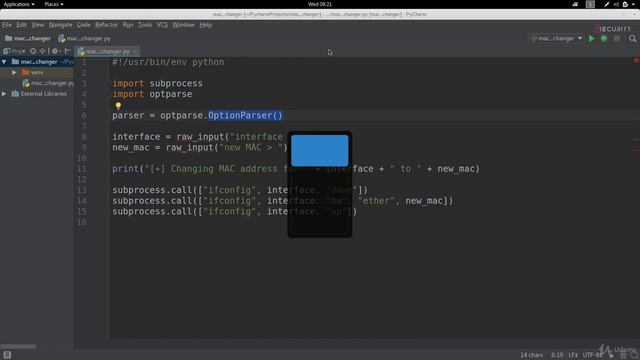This screenshot has width=640, height=360.
Task: Click the Project panel horizontal scrollbar
Action: (x=18, y=347)
